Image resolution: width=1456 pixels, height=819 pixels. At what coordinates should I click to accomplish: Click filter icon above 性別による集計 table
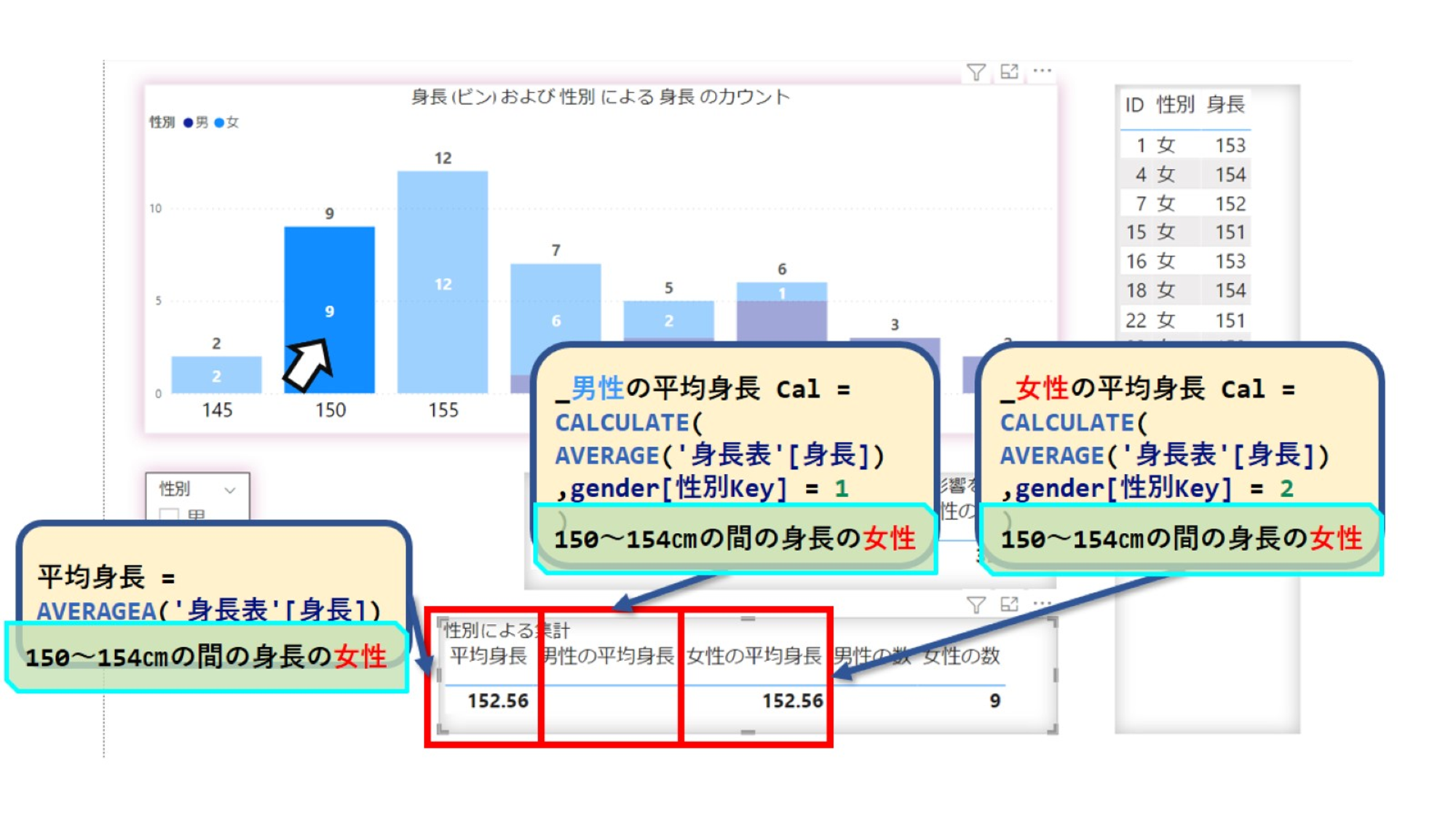(x=976, y=605)
